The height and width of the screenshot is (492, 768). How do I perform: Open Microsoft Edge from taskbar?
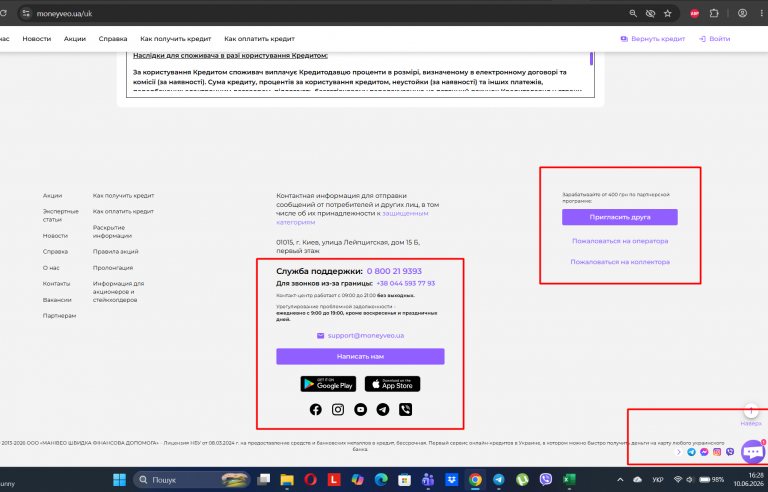tap(381, 480)
